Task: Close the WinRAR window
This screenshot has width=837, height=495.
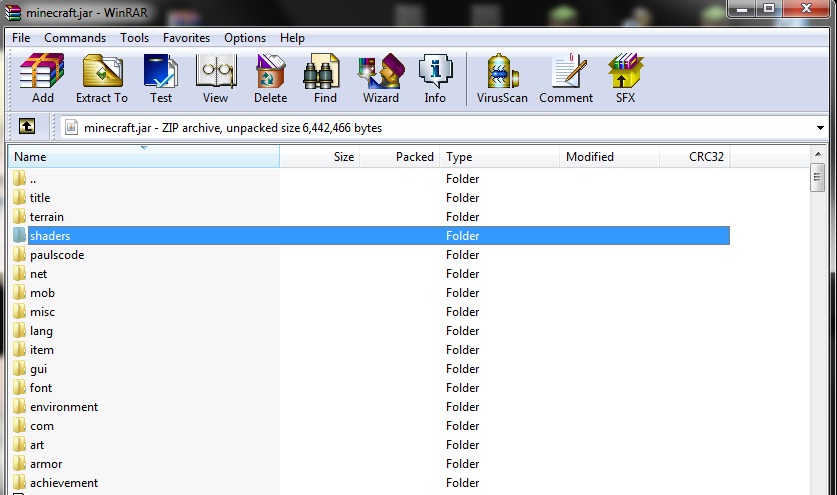Action: 807,9
